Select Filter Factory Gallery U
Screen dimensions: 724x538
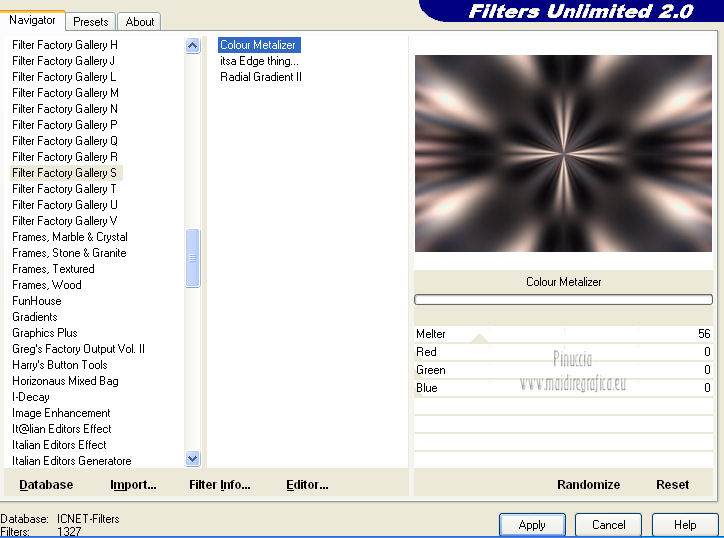click(x=65, y=205)
